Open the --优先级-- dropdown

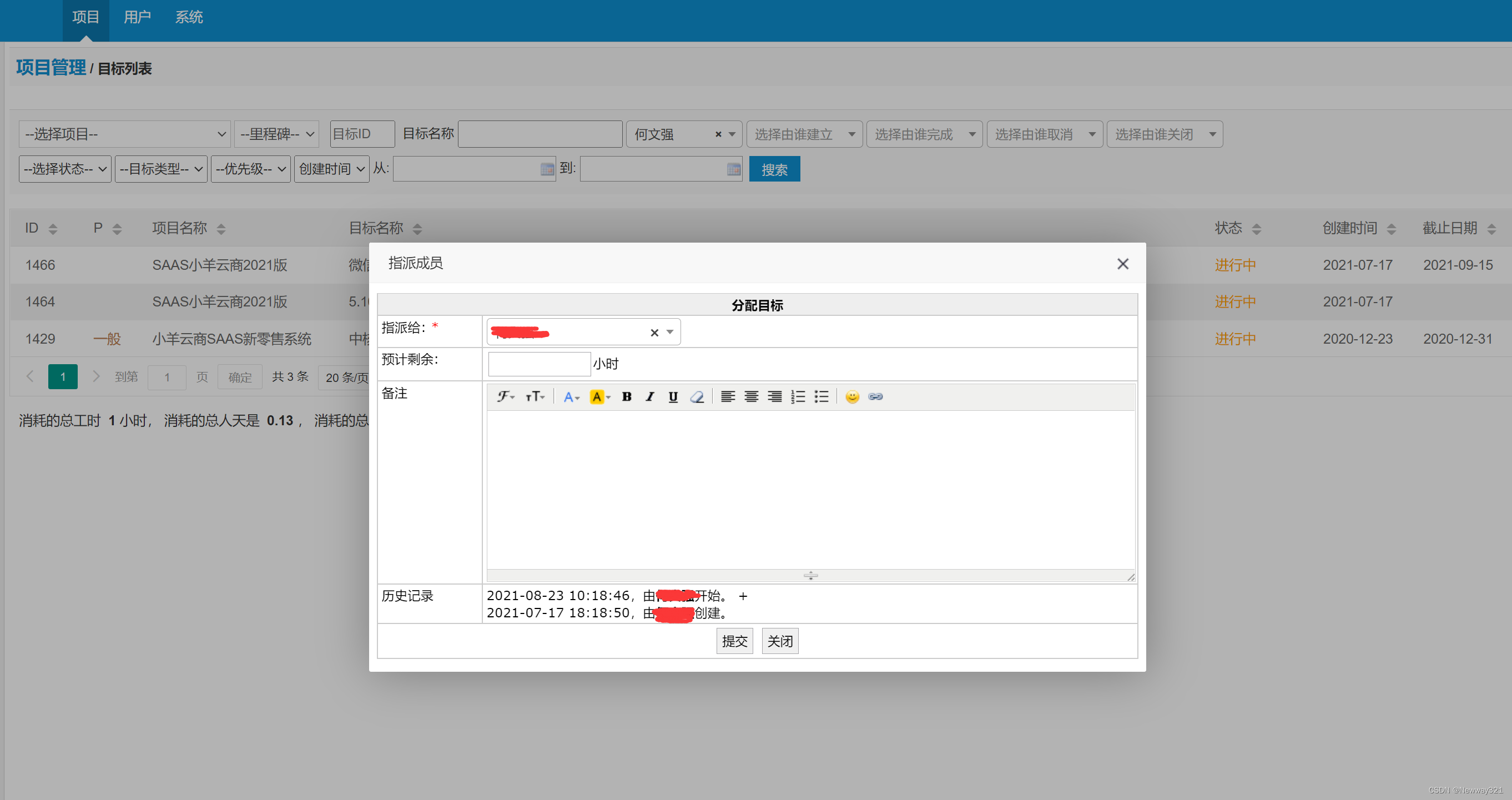click(x=251, y=169)
